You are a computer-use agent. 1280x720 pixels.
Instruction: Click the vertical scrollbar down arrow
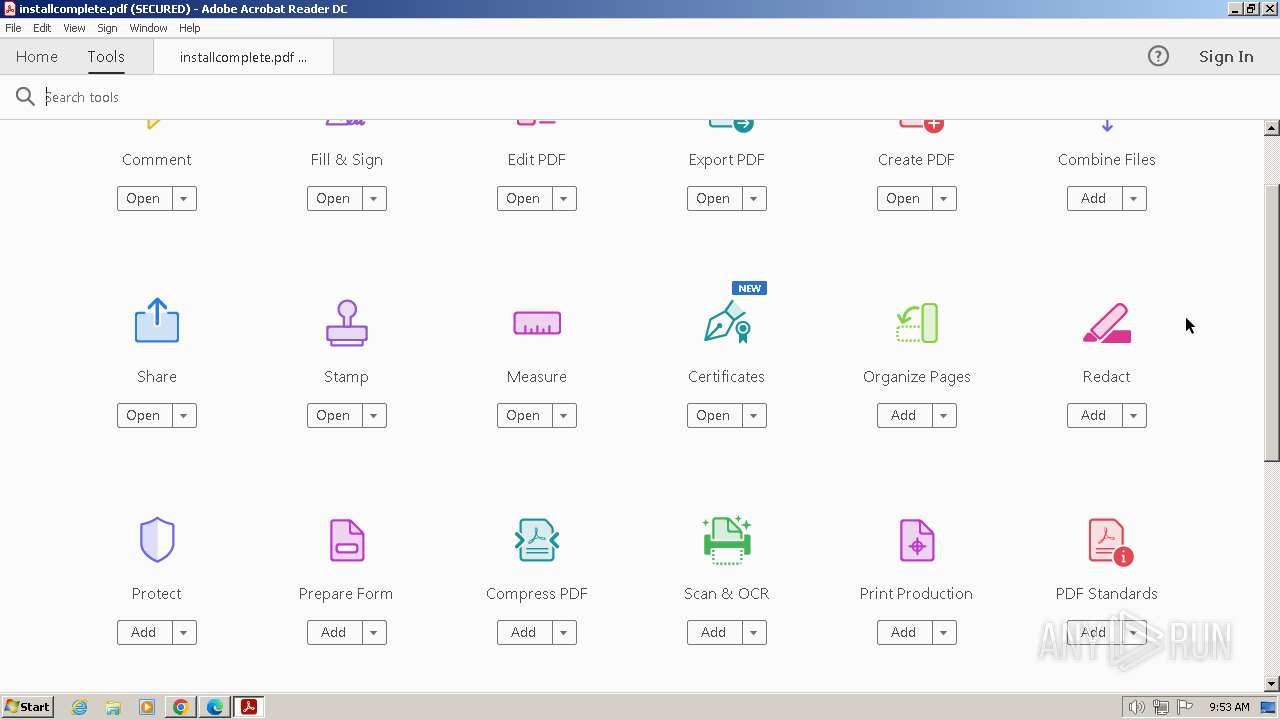click(x=1272, y=684)
